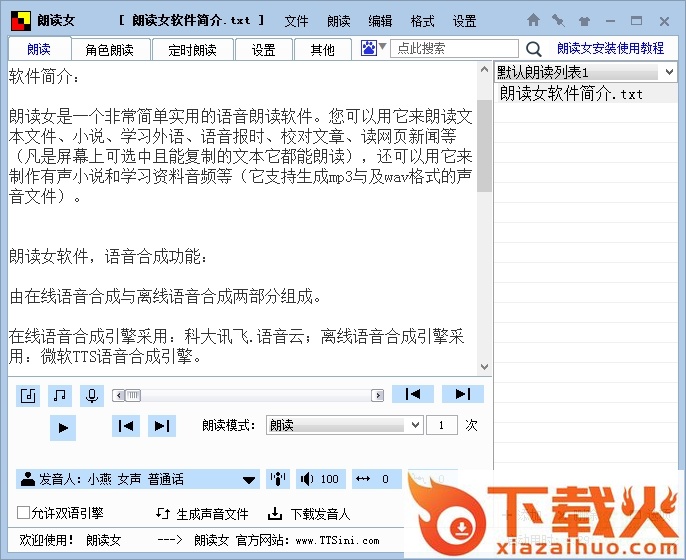Click right arrow of the progress scrollbar
686x560 pixels.
378,396
